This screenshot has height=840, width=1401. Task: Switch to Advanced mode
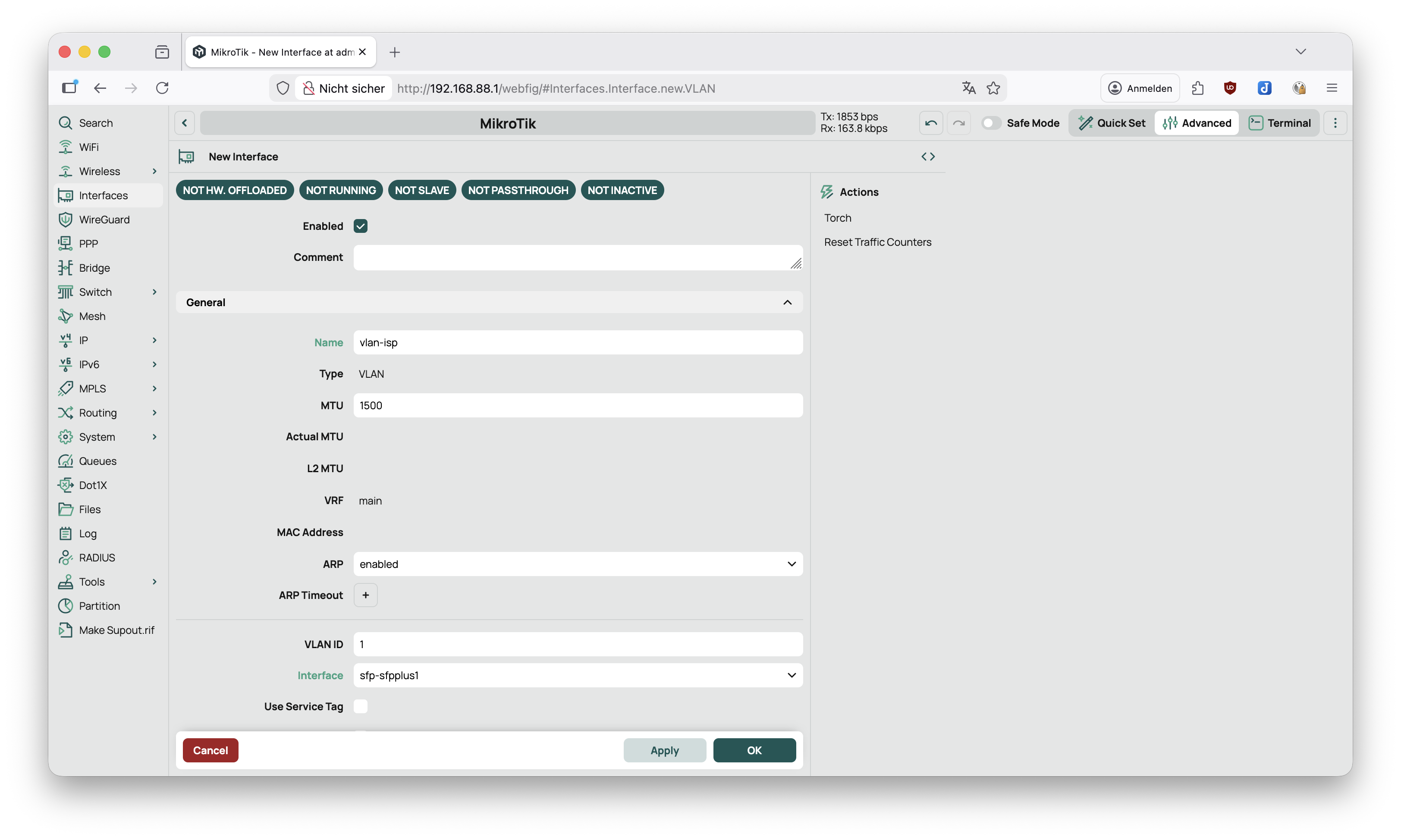pyautogui.click(x=1197, y=123)
